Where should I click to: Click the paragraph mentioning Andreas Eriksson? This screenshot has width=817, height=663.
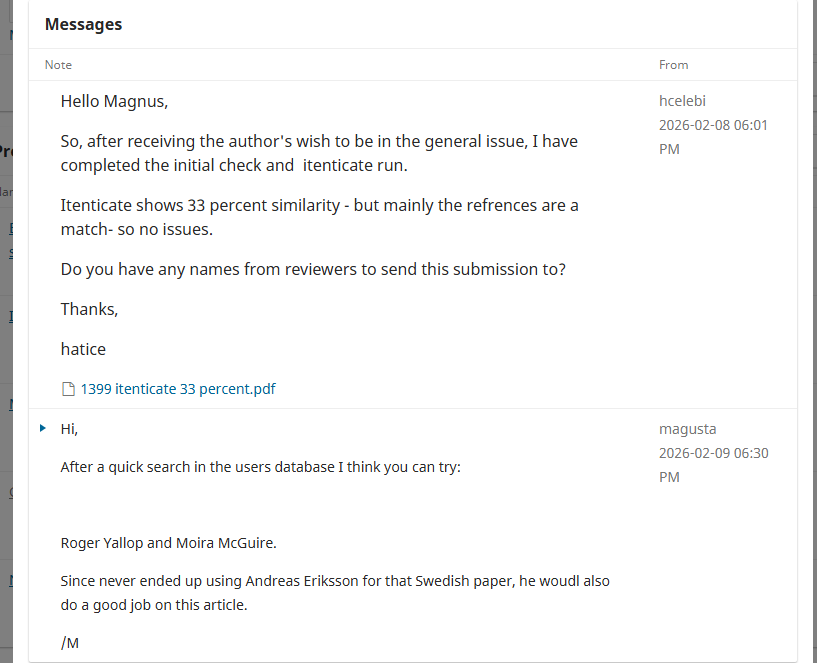pyautogui.click(x=335, y=592)
